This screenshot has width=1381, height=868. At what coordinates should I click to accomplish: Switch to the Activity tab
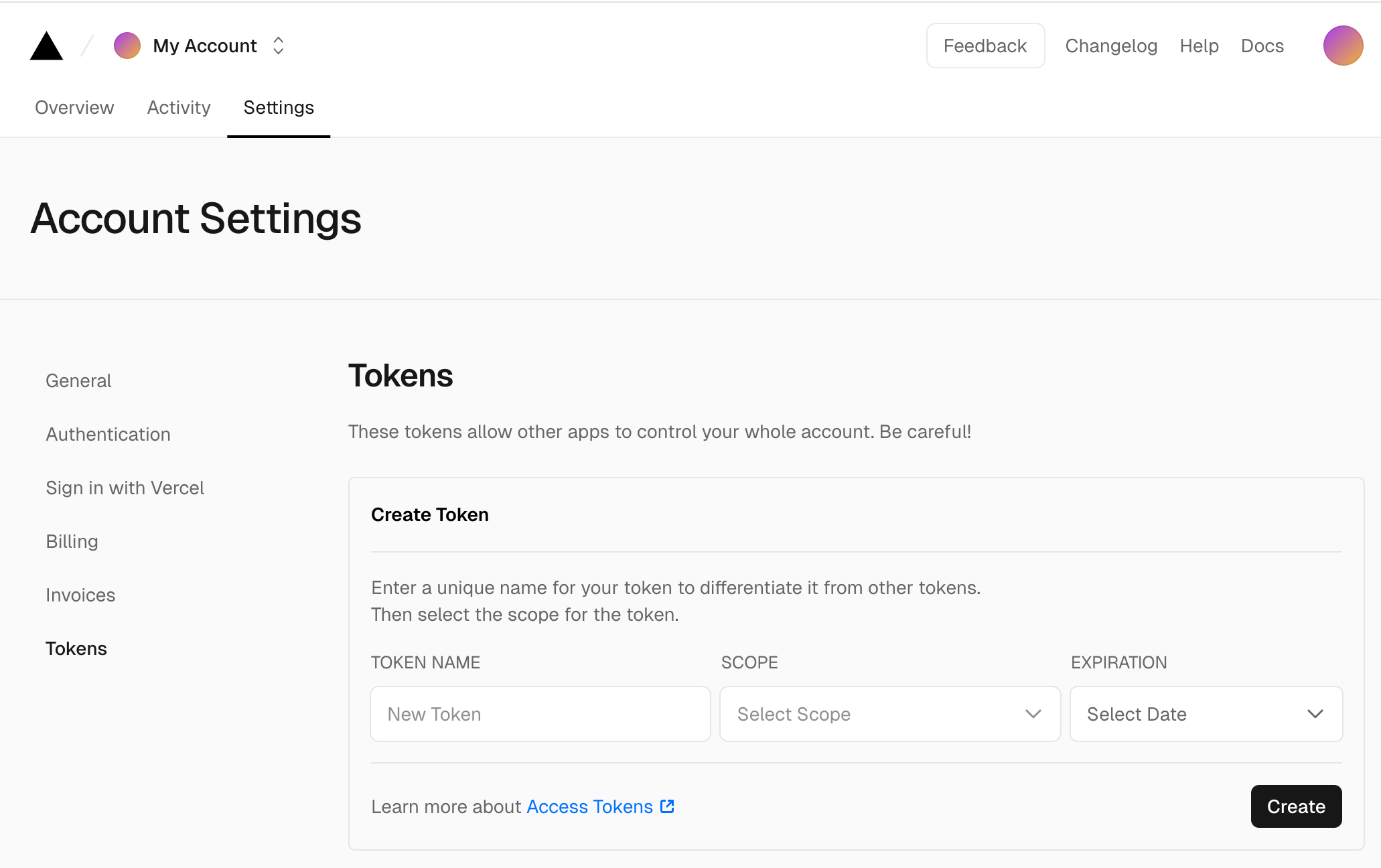pyautogui.click(x=179, y=108)
